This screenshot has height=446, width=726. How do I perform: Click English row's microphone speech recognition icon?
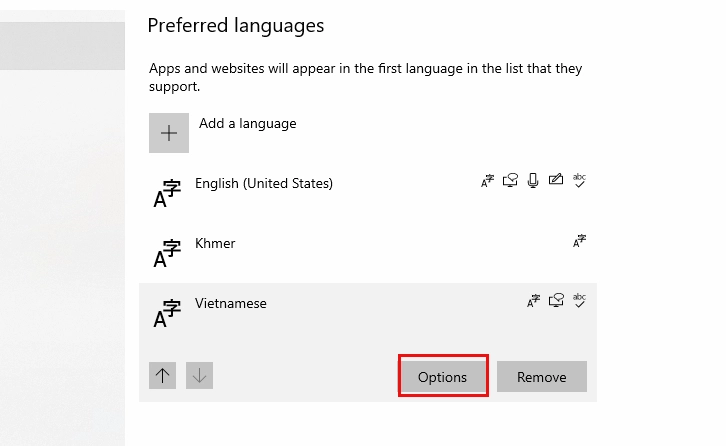tap(533, 181)
